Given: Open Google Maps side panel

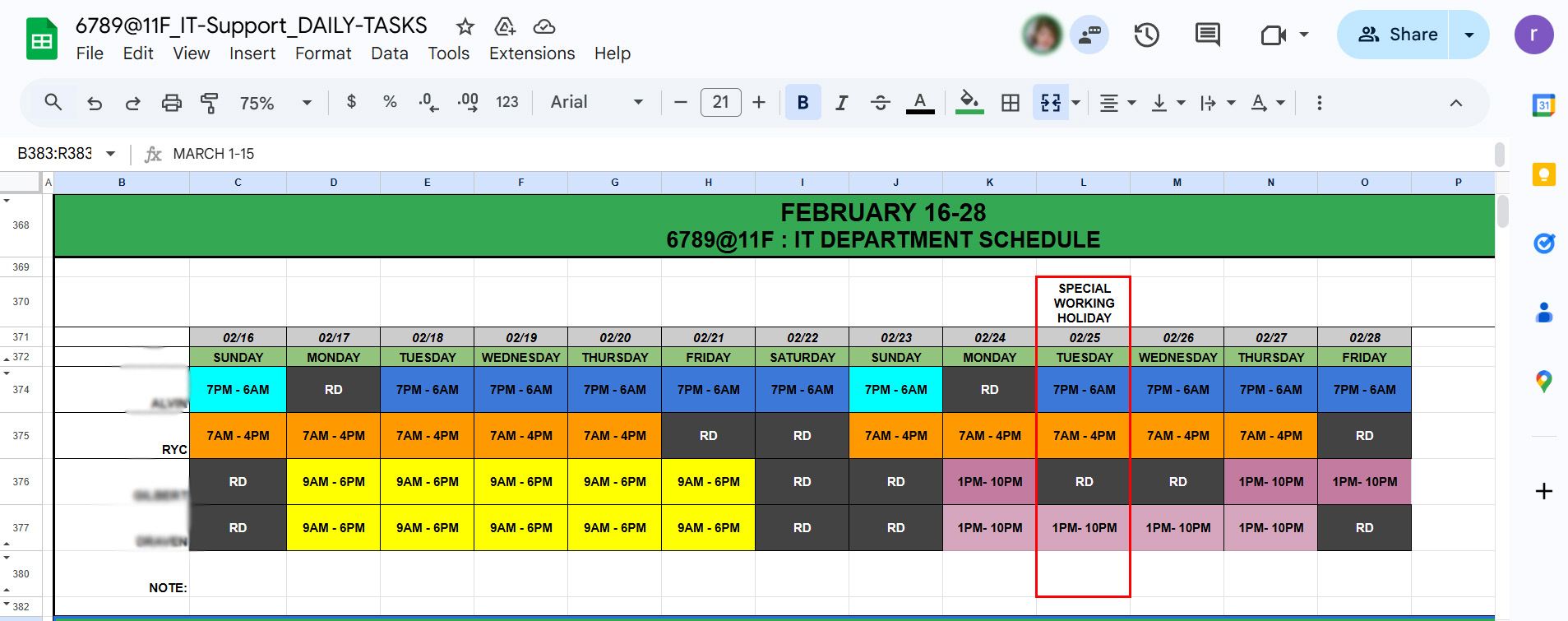Looking at the screenshot, I should [1543, 382].
